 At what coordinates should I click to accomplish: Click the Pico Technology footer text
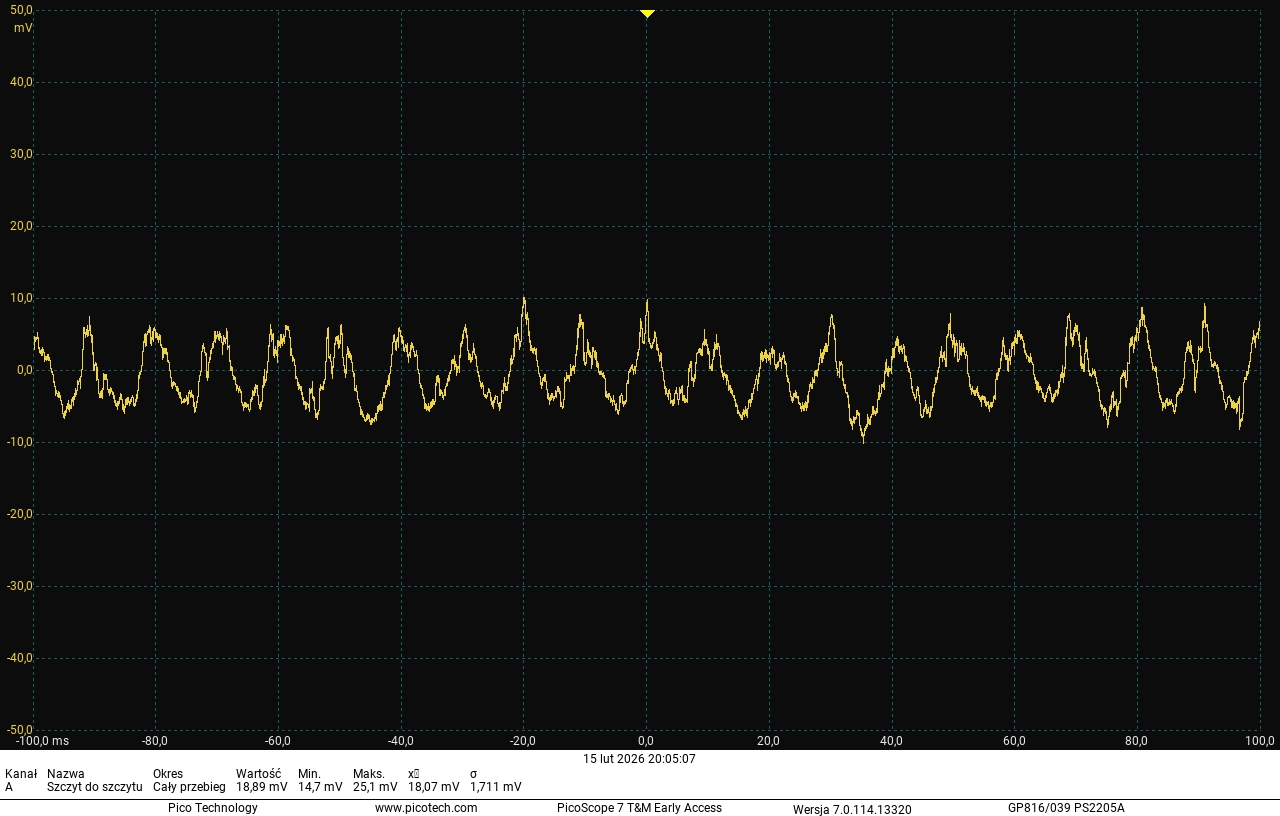tap(212, 808)
